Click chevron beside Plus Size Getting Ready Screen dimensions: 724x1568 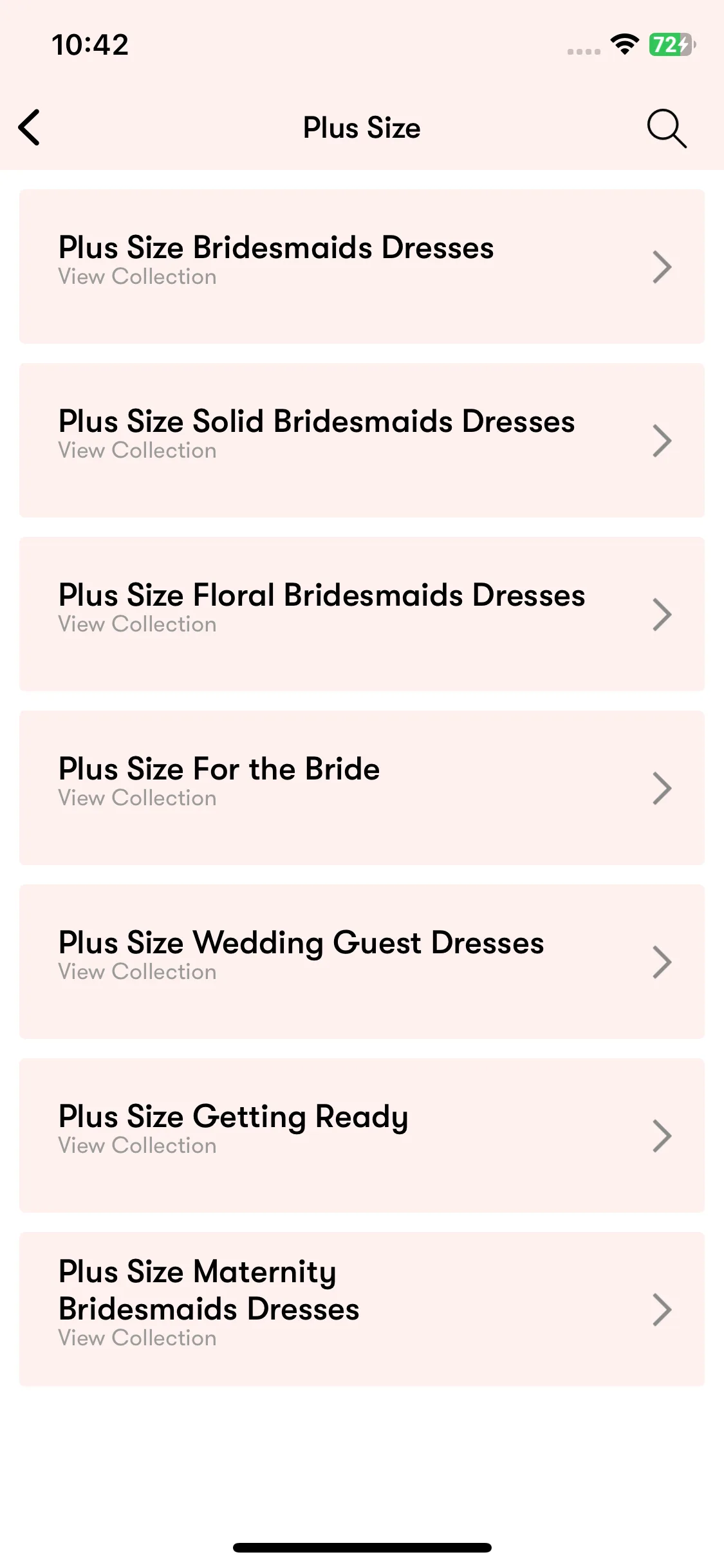(662, 1135)
